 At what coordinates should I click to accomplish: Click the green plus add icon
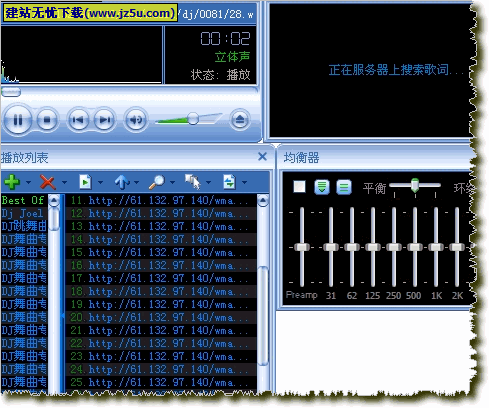[12, 182]
